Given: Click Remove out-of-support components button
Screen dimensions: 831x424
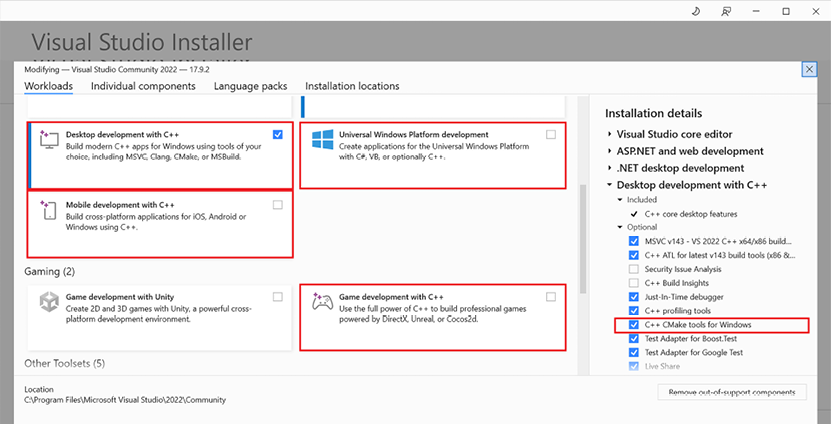Looking at the screenshot, I should click(732, 392).
